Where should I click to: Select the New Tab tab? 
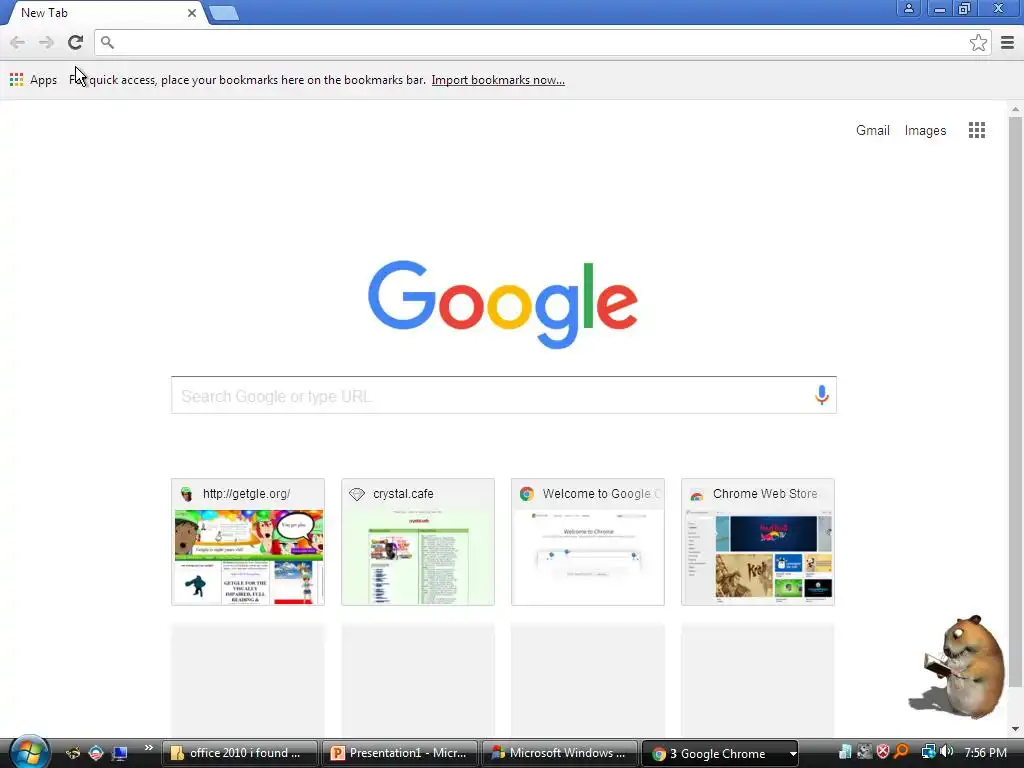point(104,13)
